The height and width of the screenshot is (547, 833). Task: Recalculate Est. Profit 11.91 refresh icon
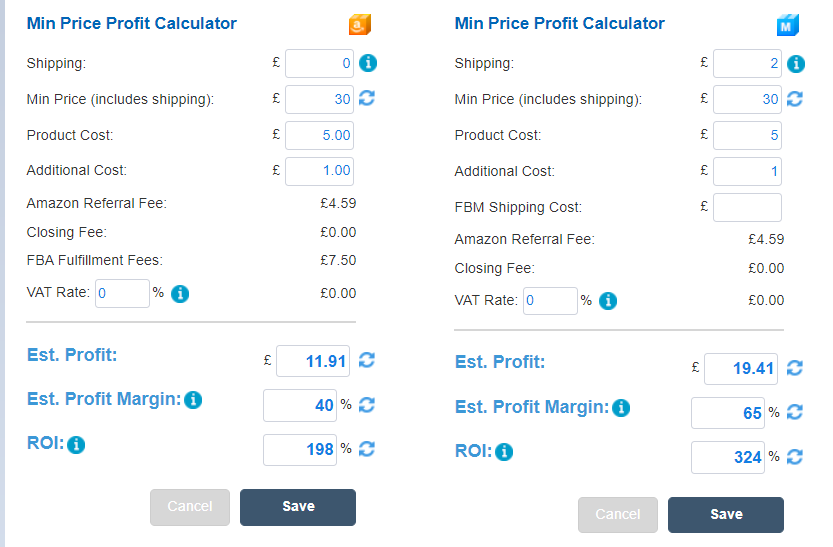pyautogui.click(x=366, y=360)
